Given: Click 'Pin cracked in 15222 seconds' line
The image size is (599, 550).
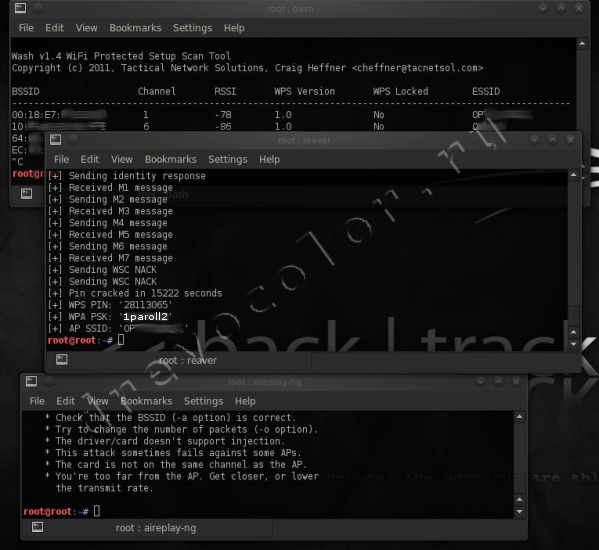Looking at the screenshot, I should point(135,293).
